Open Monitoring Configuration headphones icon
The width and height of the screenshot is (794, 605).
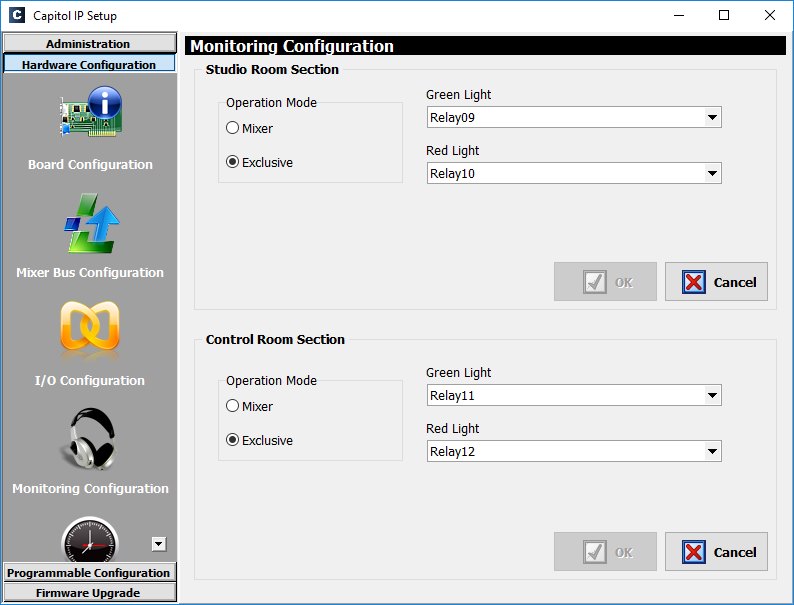(x=90, y=438)
